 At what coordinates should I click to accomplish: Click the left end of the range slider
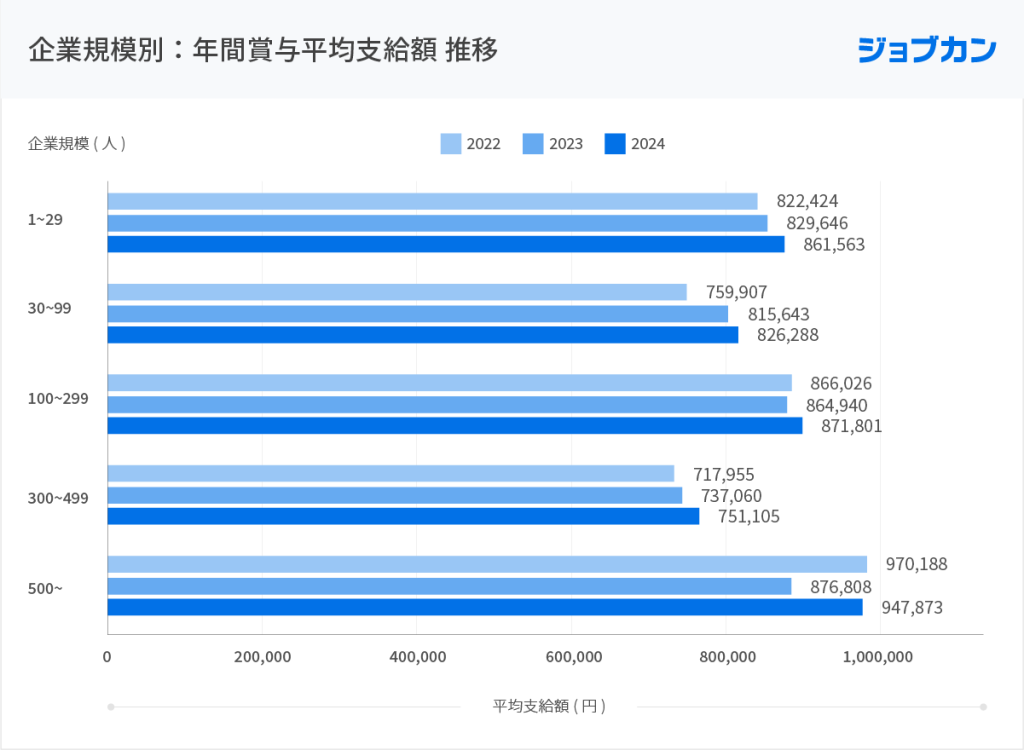tap(111, 707)
